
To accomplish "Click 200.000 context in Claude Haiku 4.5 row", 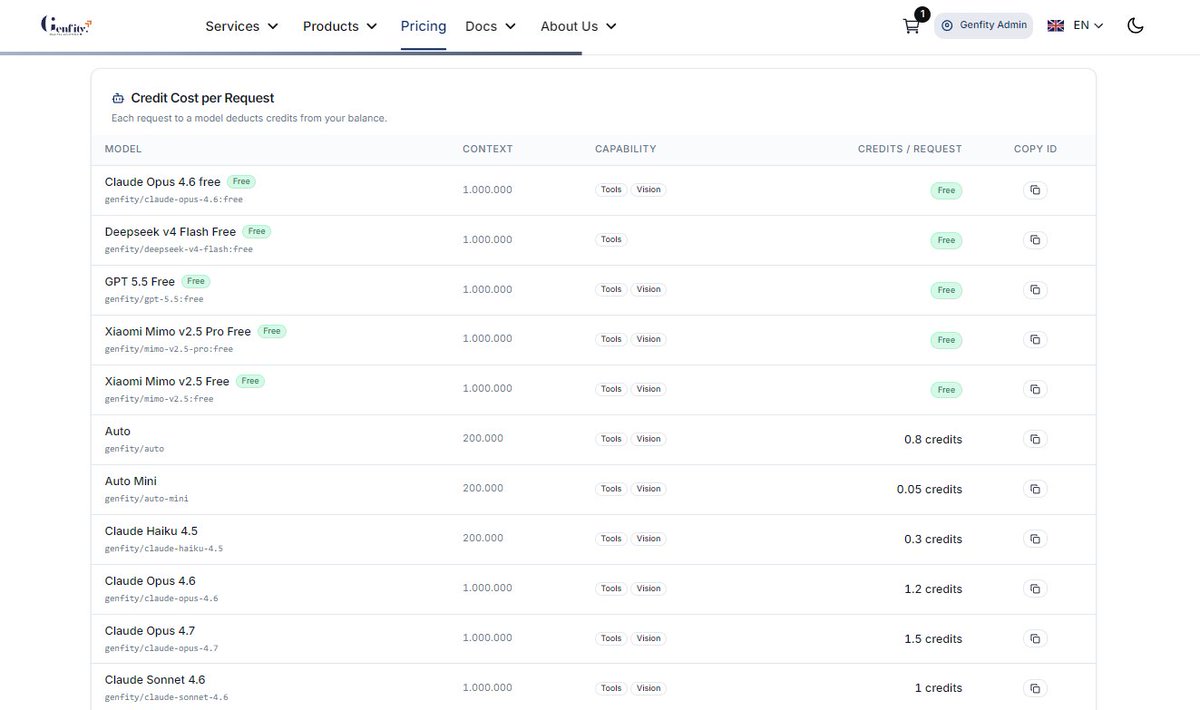I will 483,538.
